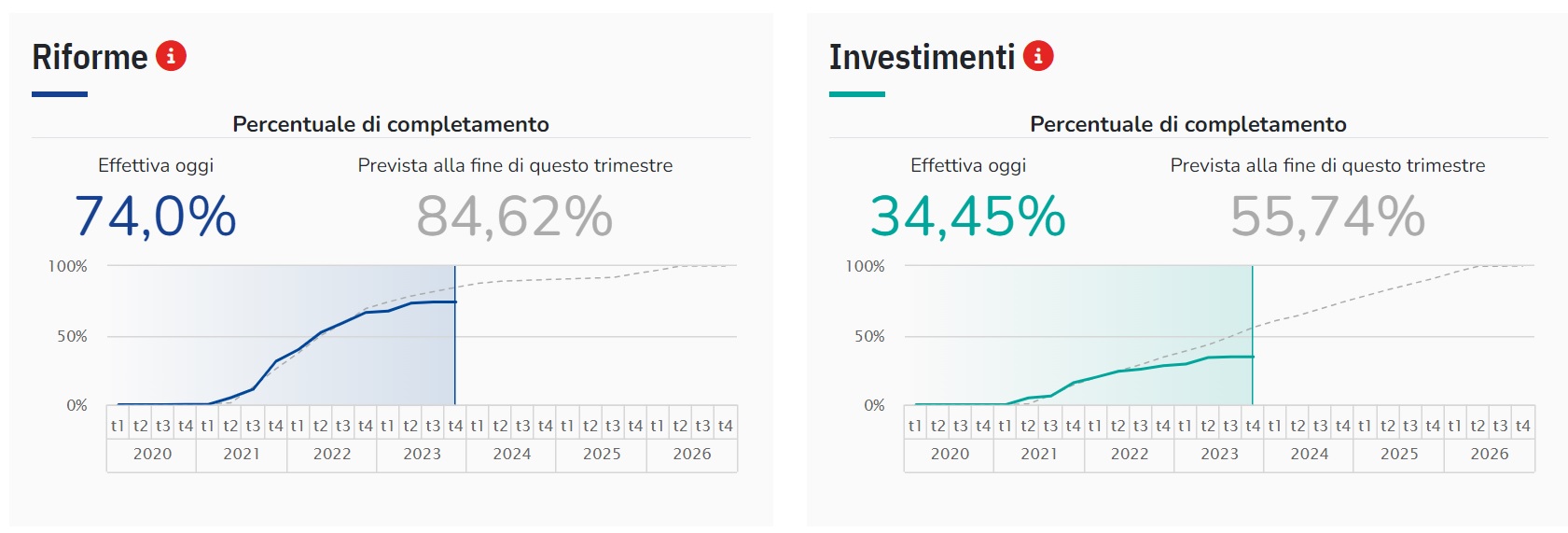1568x533 pixels.
Task: Select 2026 on the Riforme timeline axis
Action: coord(692,454)
